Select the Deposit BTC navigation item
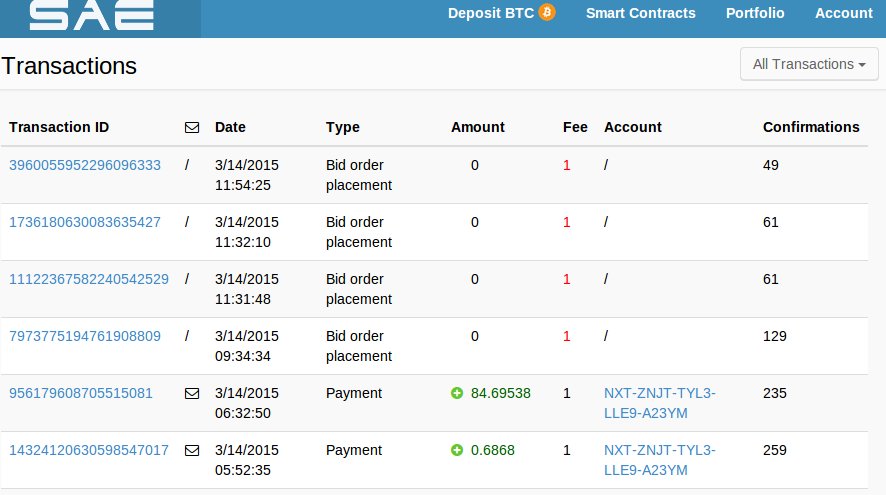Viewport: 886px width, 495px height. point(501,13)
